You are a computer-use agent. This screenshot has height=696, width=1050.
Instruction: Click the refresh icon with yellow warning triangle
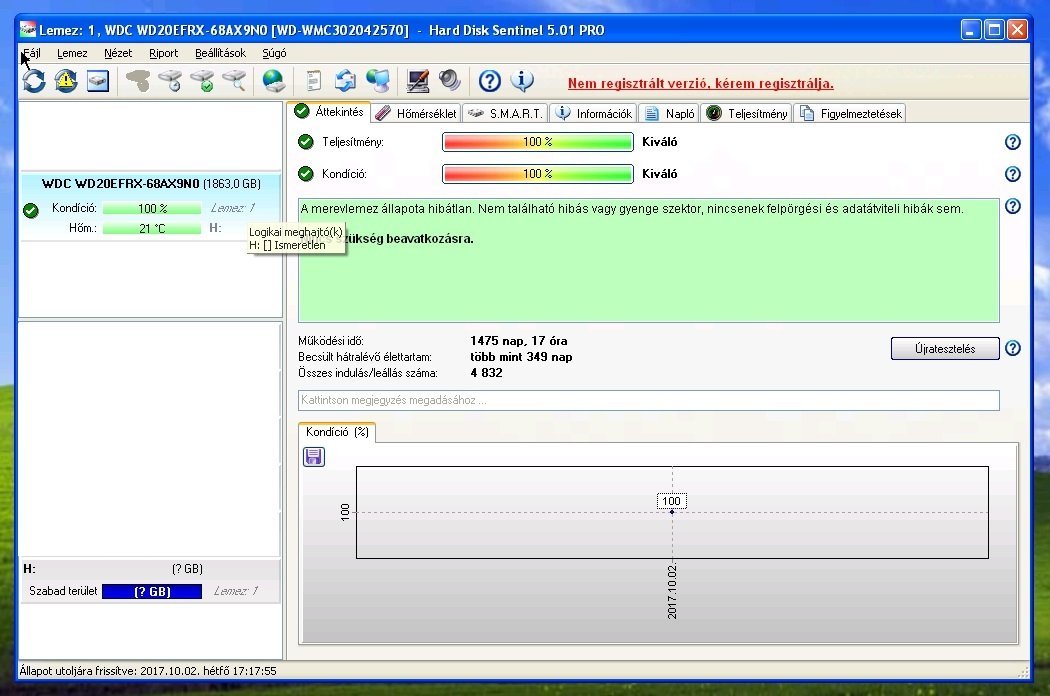point(66,81)
